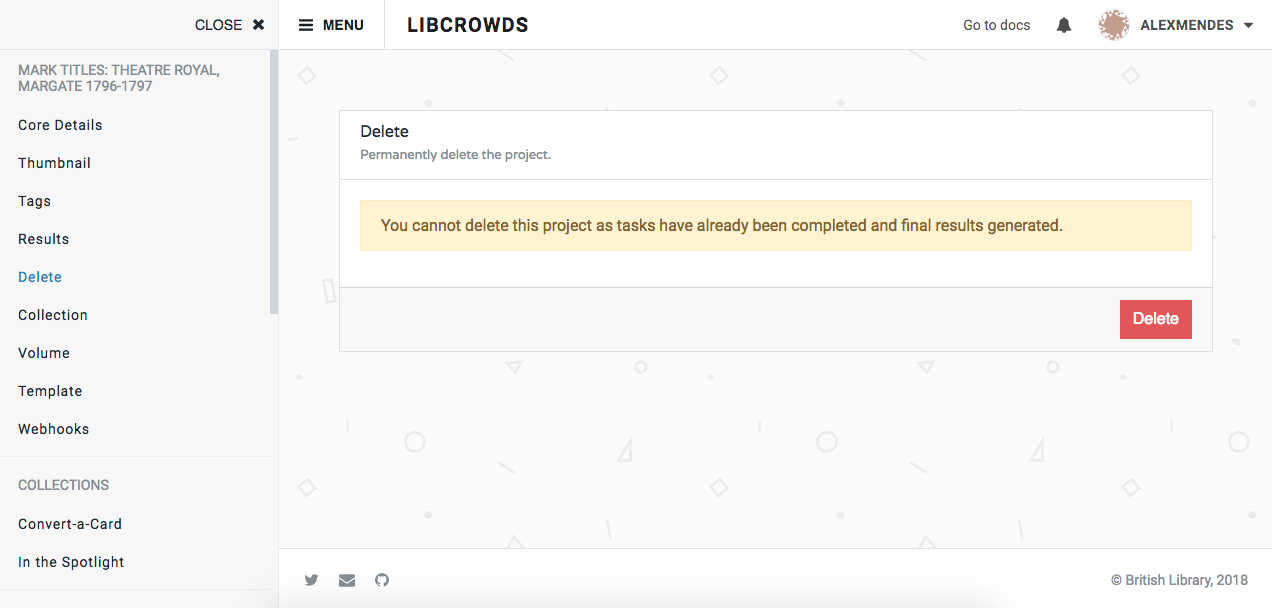
Task: Click the Twitter icon in footer
Action: click(311, 580)
